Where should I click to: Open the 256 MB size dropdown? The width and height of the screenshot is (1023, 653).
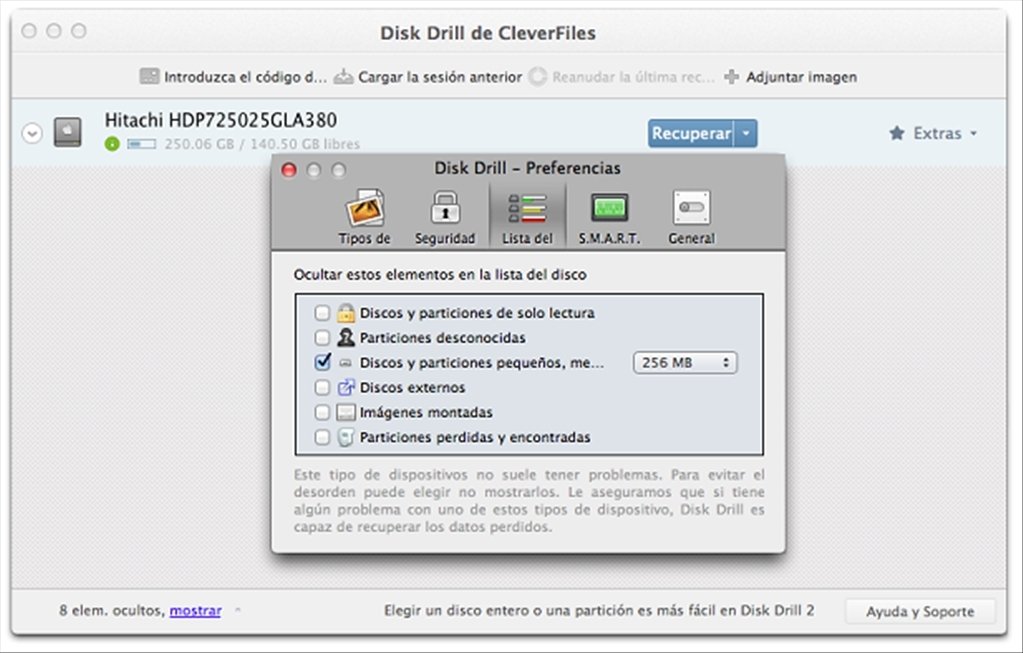tap(685, 363)
